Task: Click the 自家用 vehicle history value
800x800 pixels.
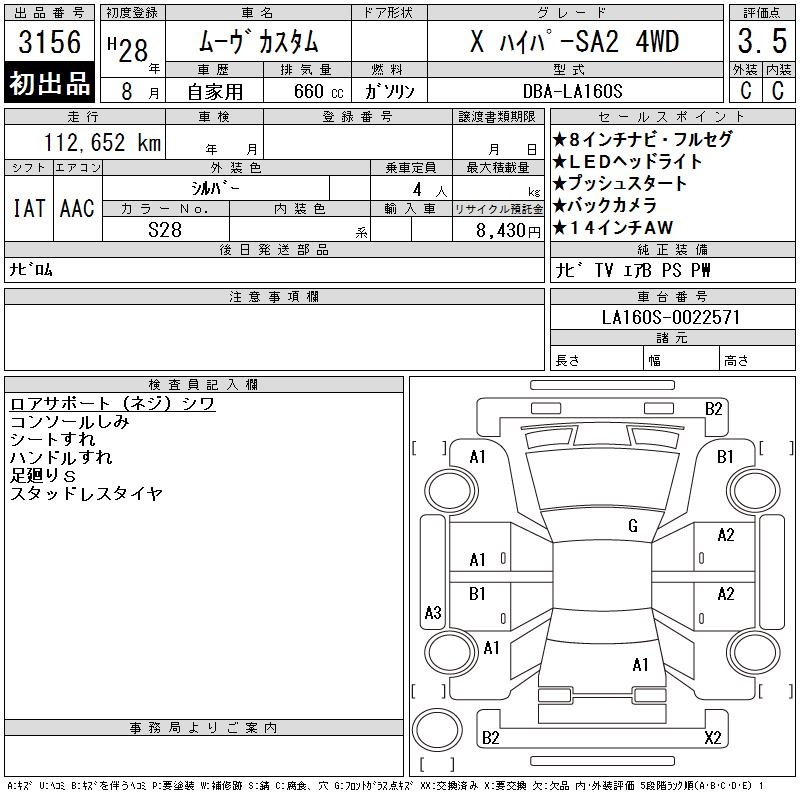Action: [215, 92]
